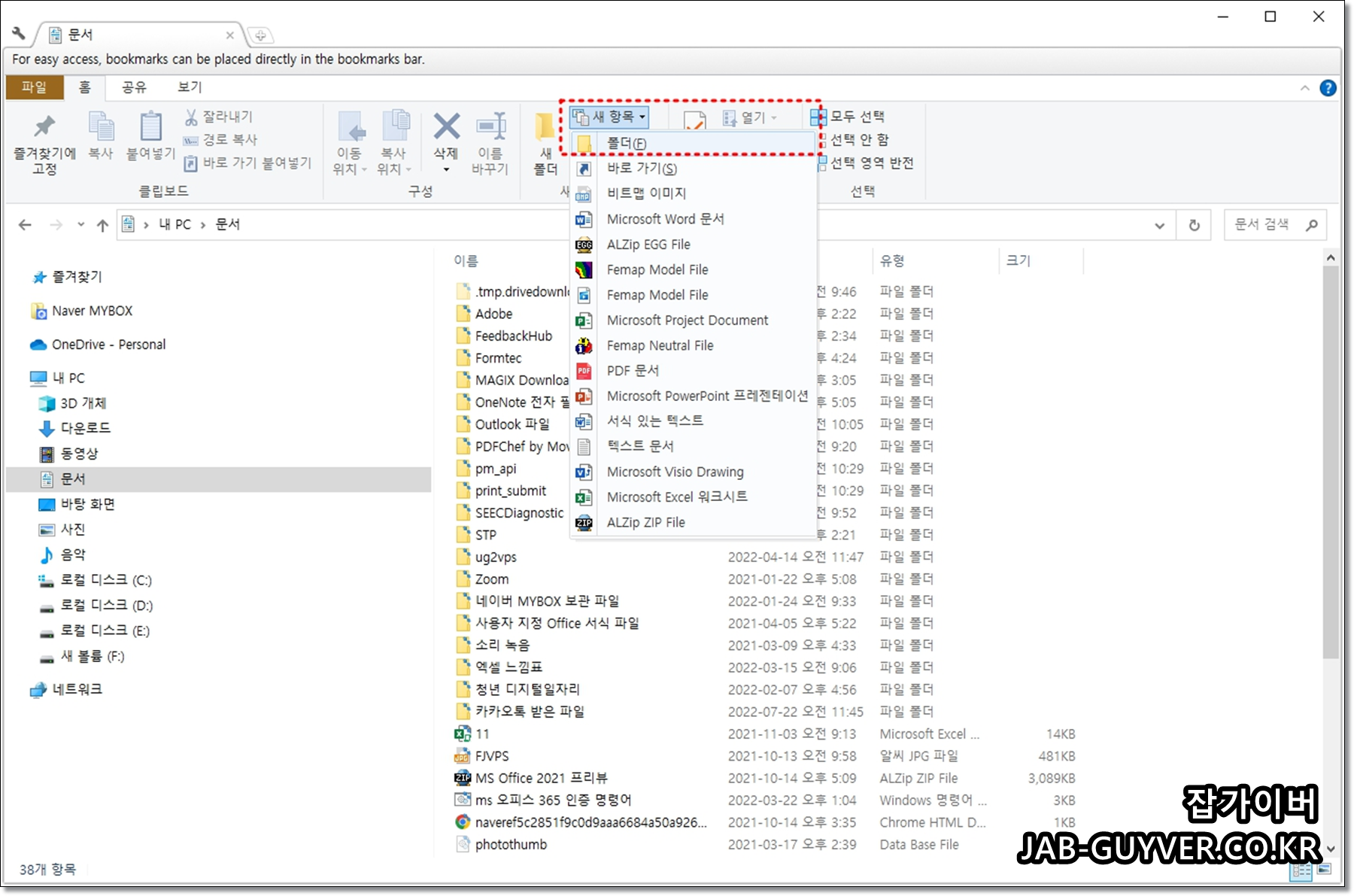Choose Microsoft PowerPoint 프레젠테이션 entry

[693, 396]
